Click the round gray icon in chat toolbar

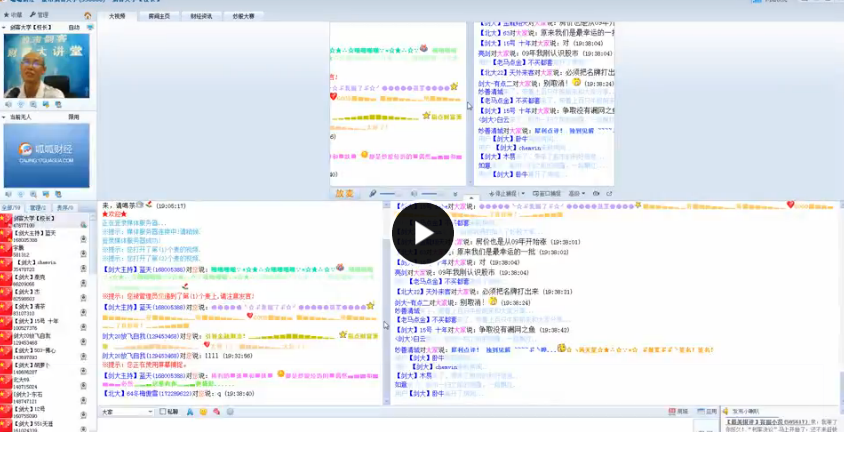(x=230, y=412)
